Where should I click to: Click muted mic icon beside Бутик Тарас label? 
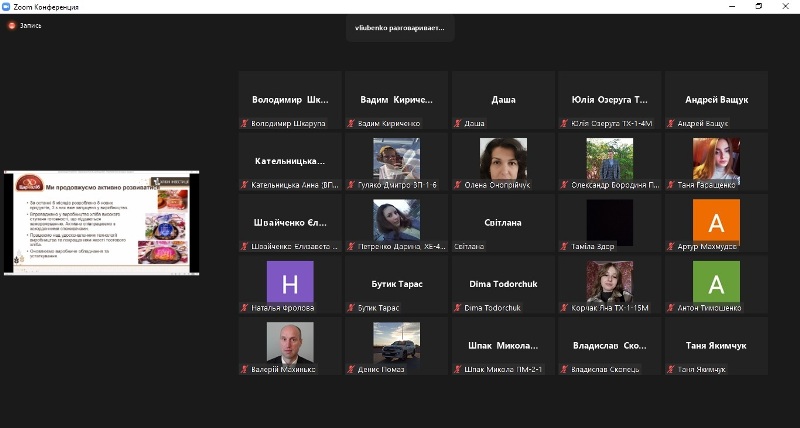(x=351, y=308)
